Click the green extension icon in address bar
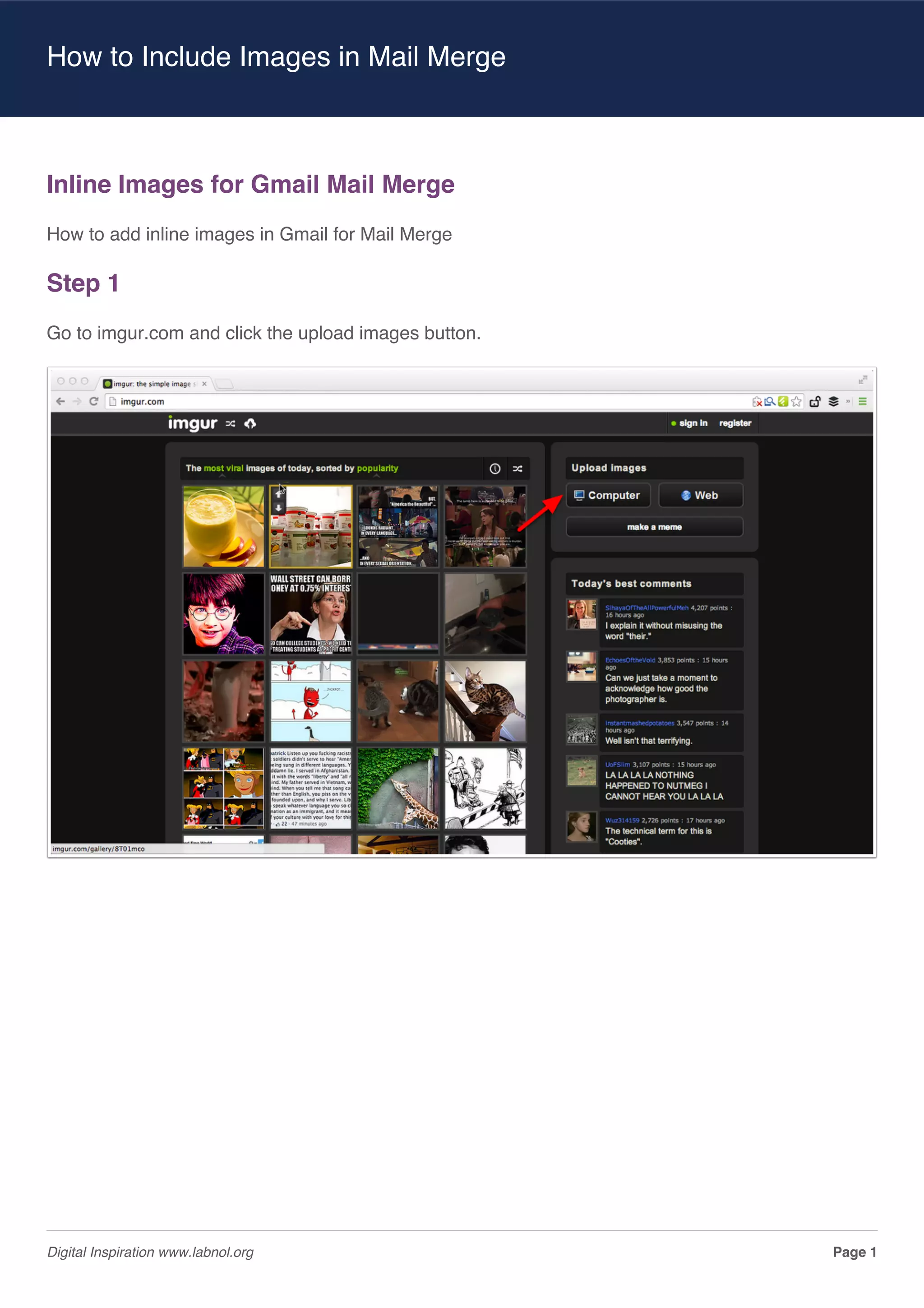924x1308 pixels. point(783,402)
